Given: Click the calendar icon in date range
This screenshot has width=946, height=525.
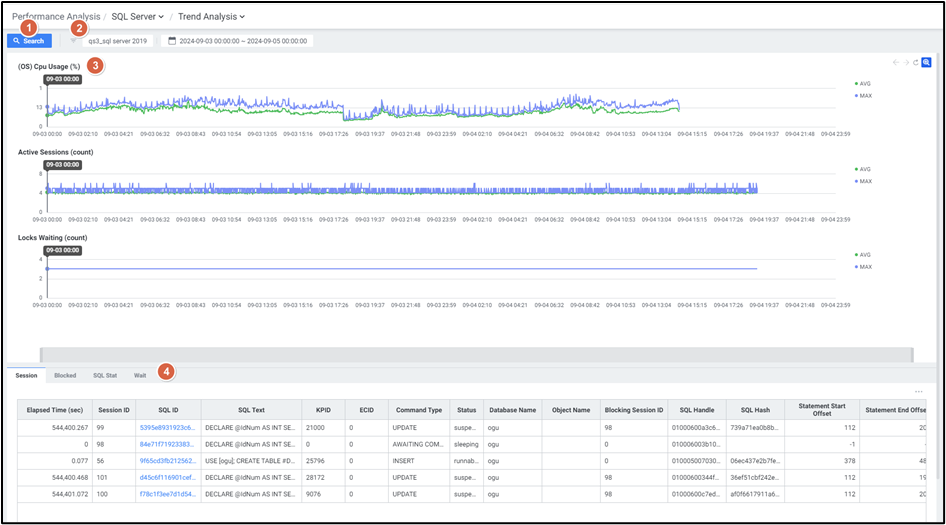Looking at the screenshot, I should 172,41.
